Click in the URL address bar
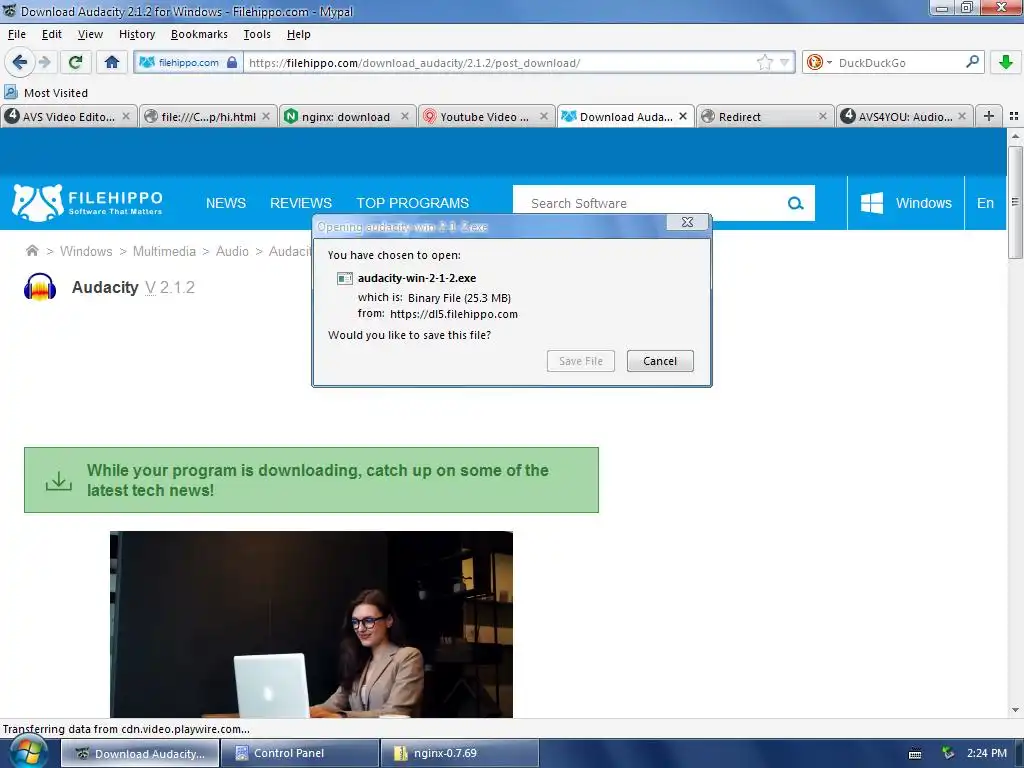The width and height of the screenshot is (1024, 768). point(500,63)
